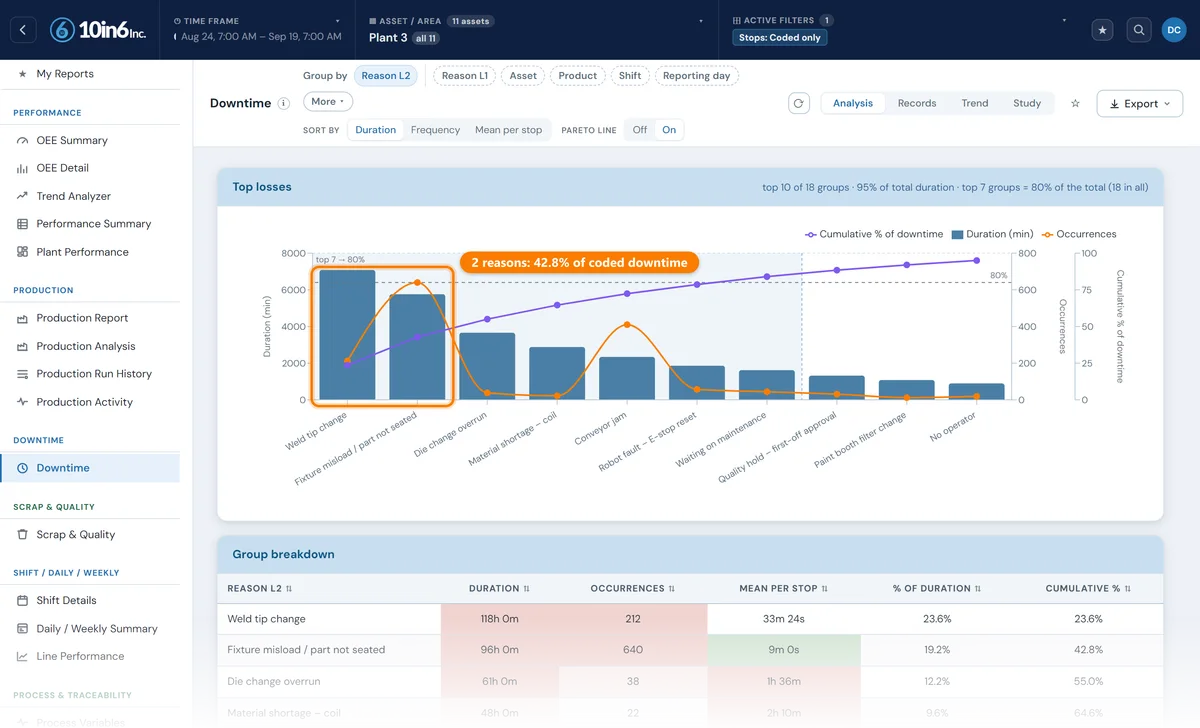The width and height of the screenshot is (1200, 728).
Task: Group by Shift chip
Action: (x=630, y=76)
